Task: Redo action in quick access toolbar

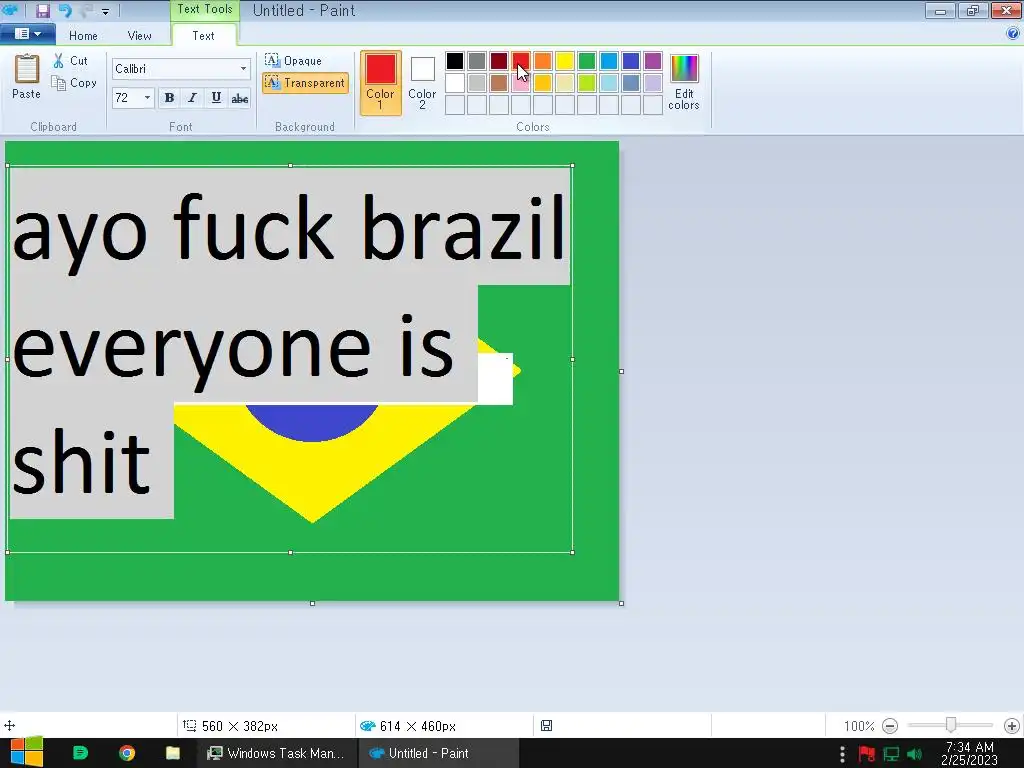Action: [87, 10]
